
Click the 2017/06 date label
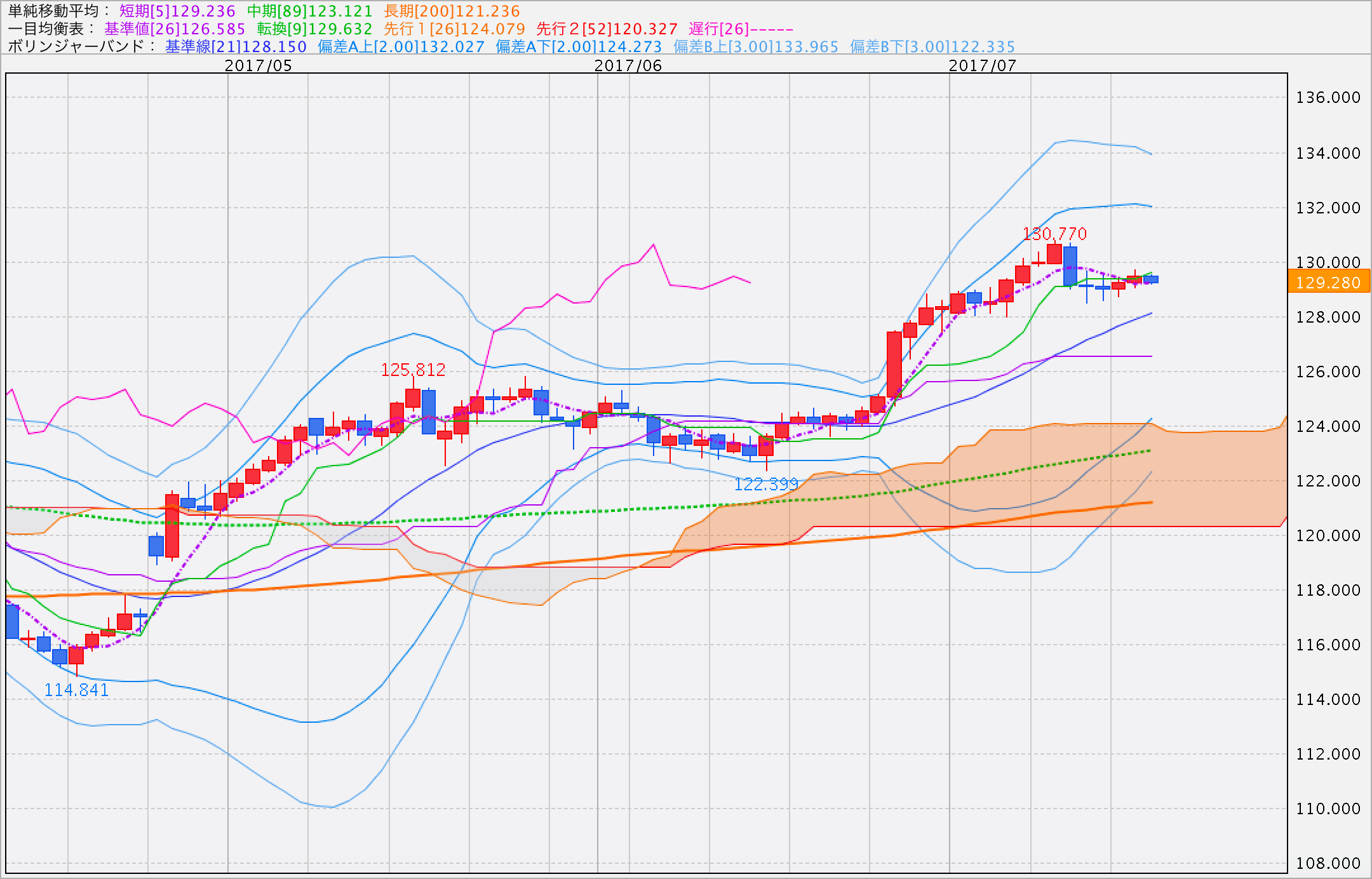(628, 65)
